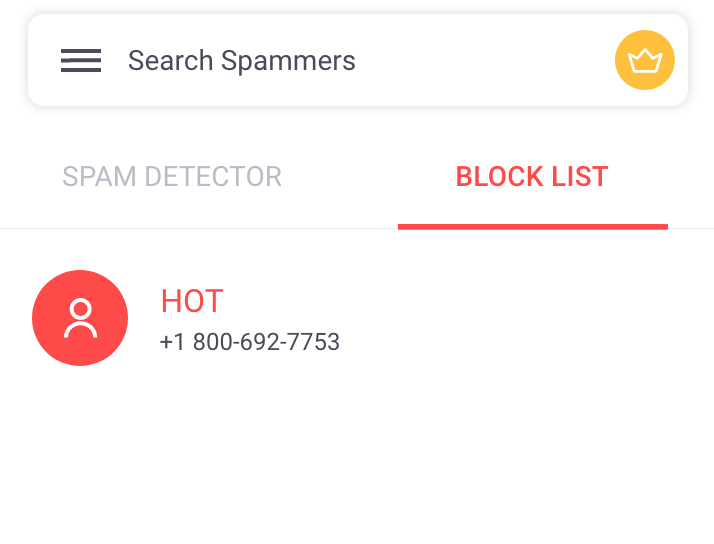The image size is (714, 544).
Task: Upgrade to premium using the crown button
Action: pyautogui.click(x=644, y=60)
